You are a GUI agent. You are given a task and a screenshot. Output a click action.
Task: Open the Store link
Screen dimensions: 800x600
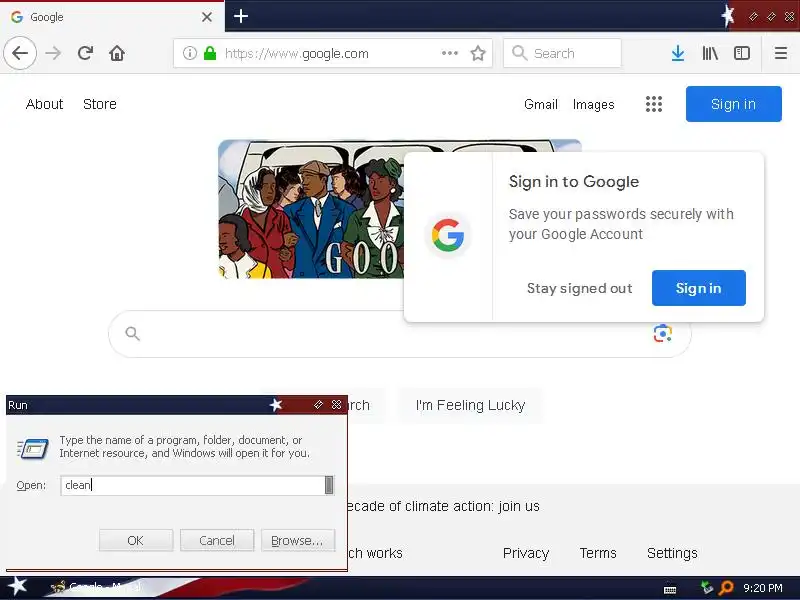[99, 104]
